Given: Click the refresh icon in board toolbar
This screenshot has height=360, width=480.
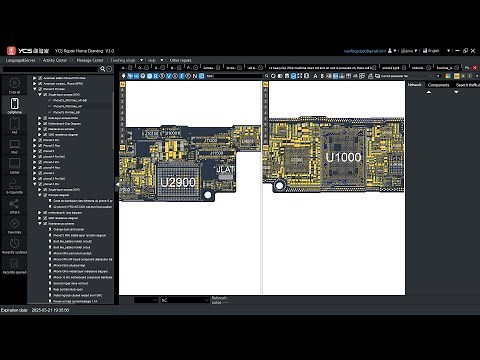Looking at the screenshot, I should point(273,76).
